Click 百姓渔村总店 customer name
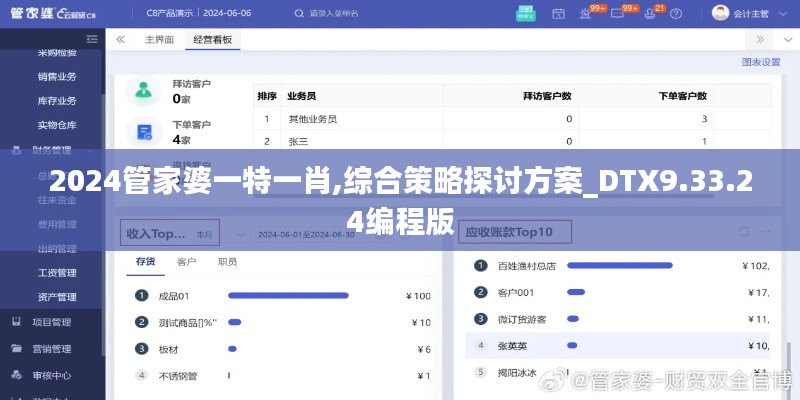Screen dimensions: 800x400 [x=527, y=266]
